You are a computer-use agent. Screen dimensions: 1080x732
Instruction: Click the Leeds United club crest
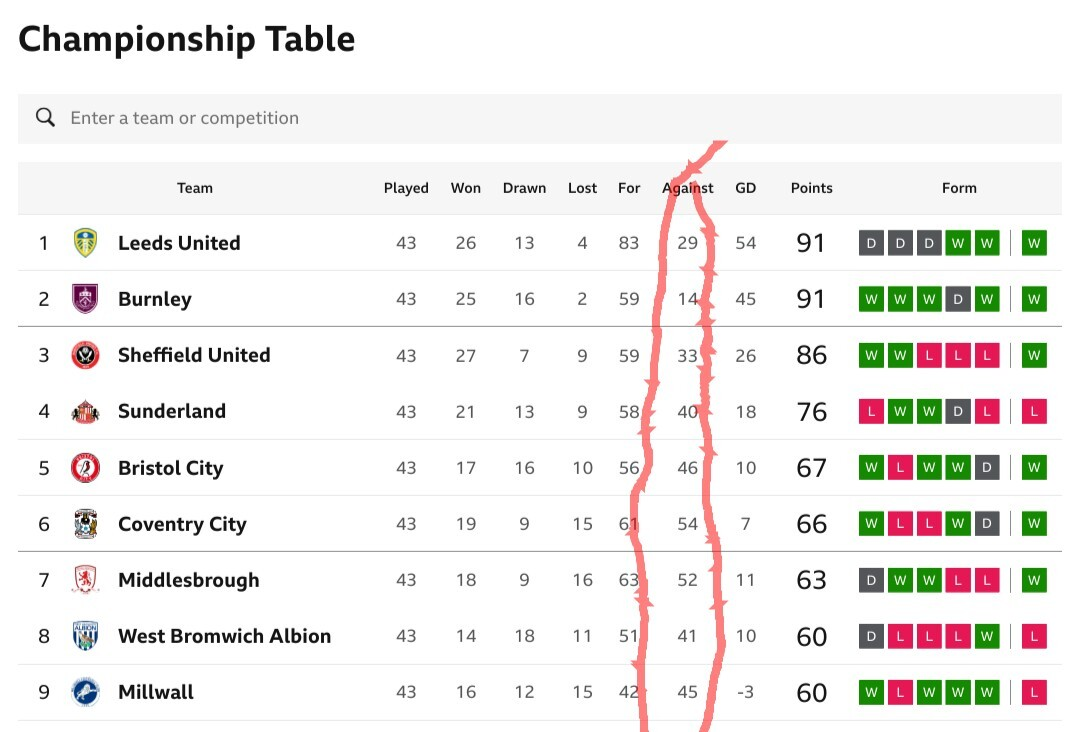(85, 243)
